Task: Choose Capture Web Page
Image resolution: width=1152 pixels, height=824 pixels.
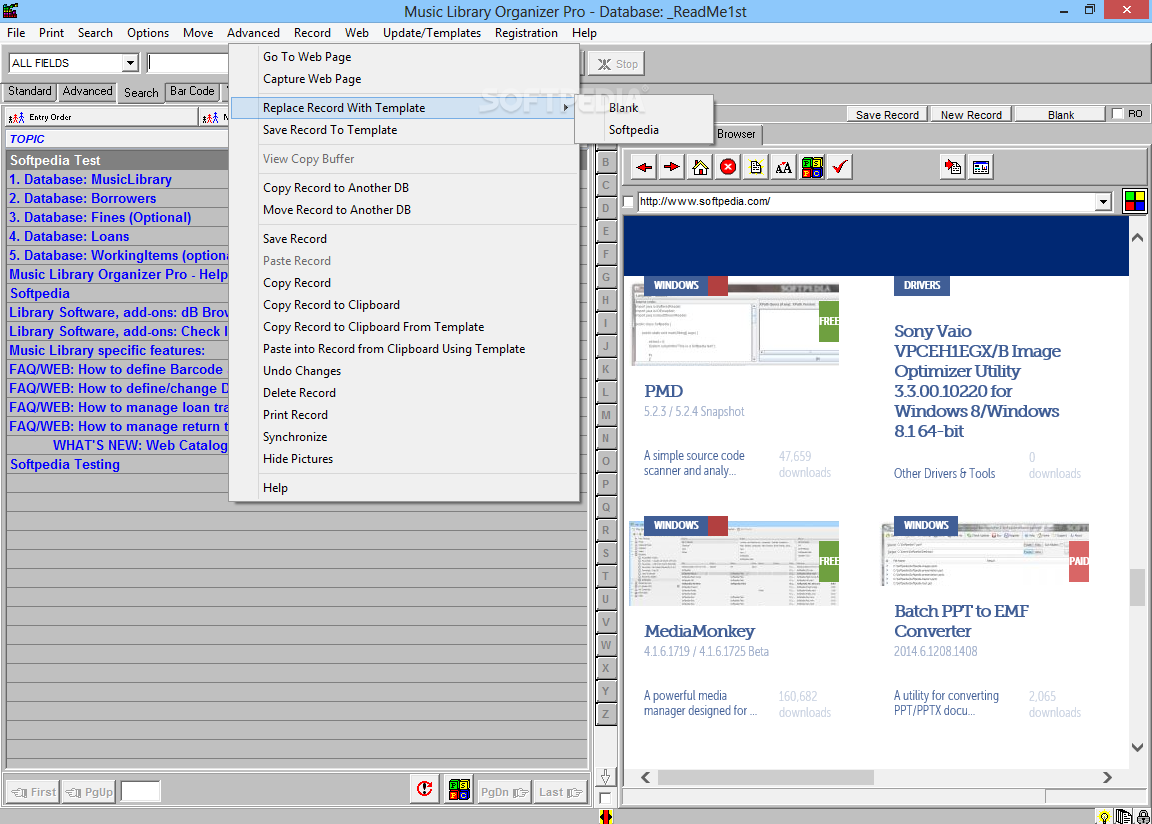Action: click(x=312, y=79)
